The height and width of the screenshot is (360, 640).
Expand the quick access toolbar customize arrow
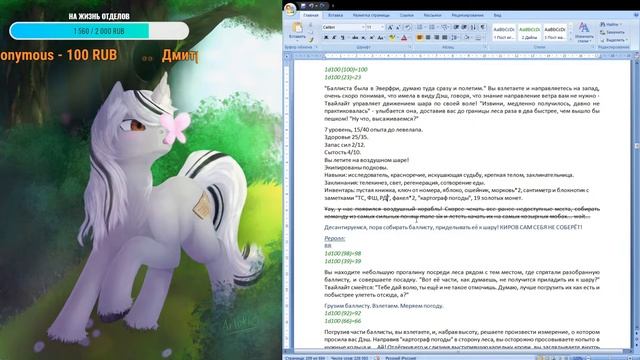click(333, 6)
